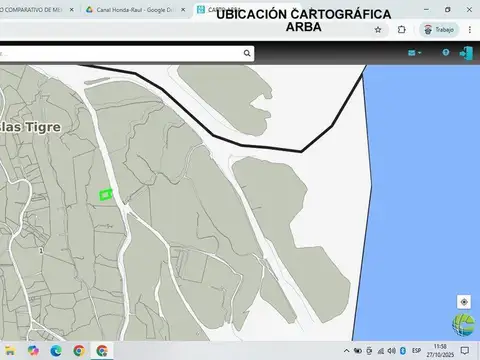Open File Explorer from the taskbar
This screenshot has height=360, width=480.
pos(10,351)
